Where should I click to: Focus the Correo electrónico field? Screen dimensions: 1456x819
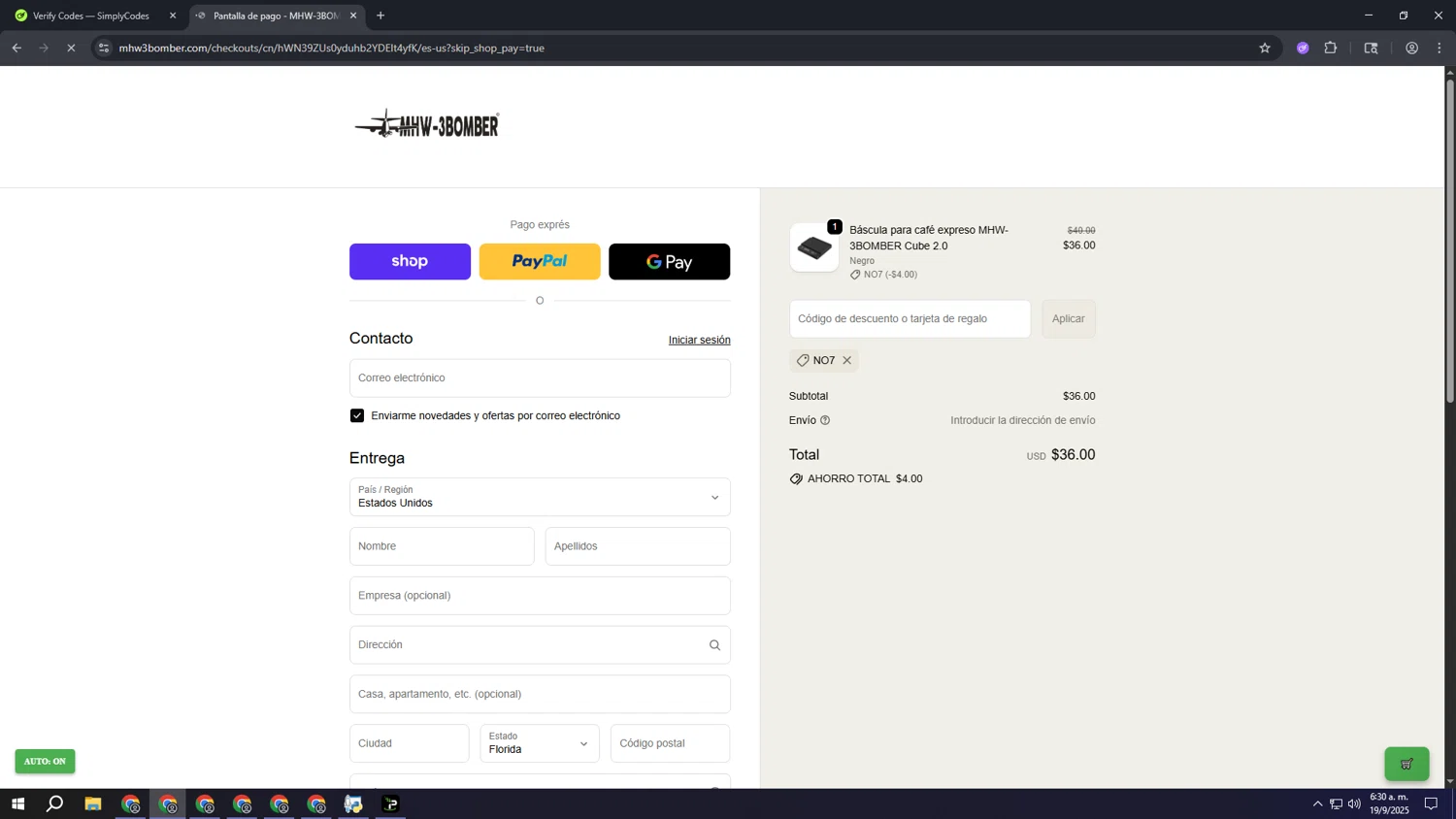[540, 377]
